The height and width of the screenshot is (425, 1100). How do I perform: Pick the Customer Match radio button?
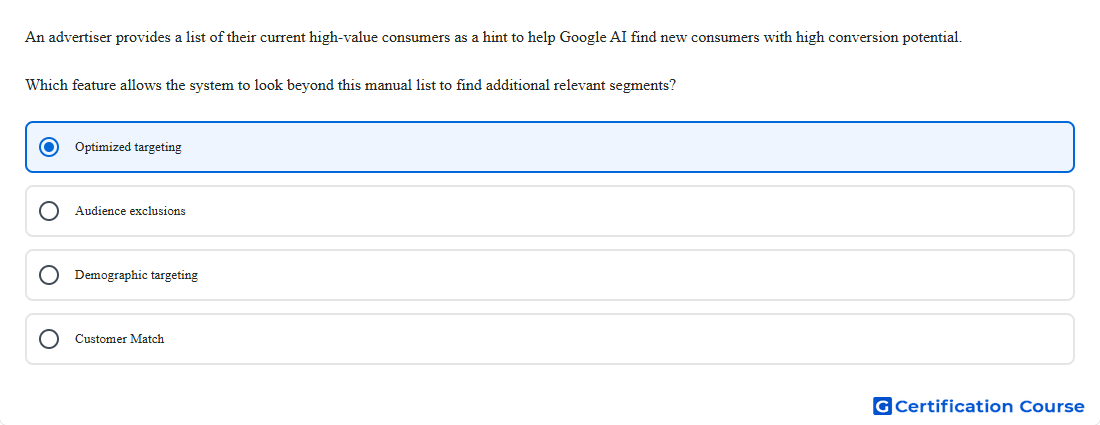[49, 339]
